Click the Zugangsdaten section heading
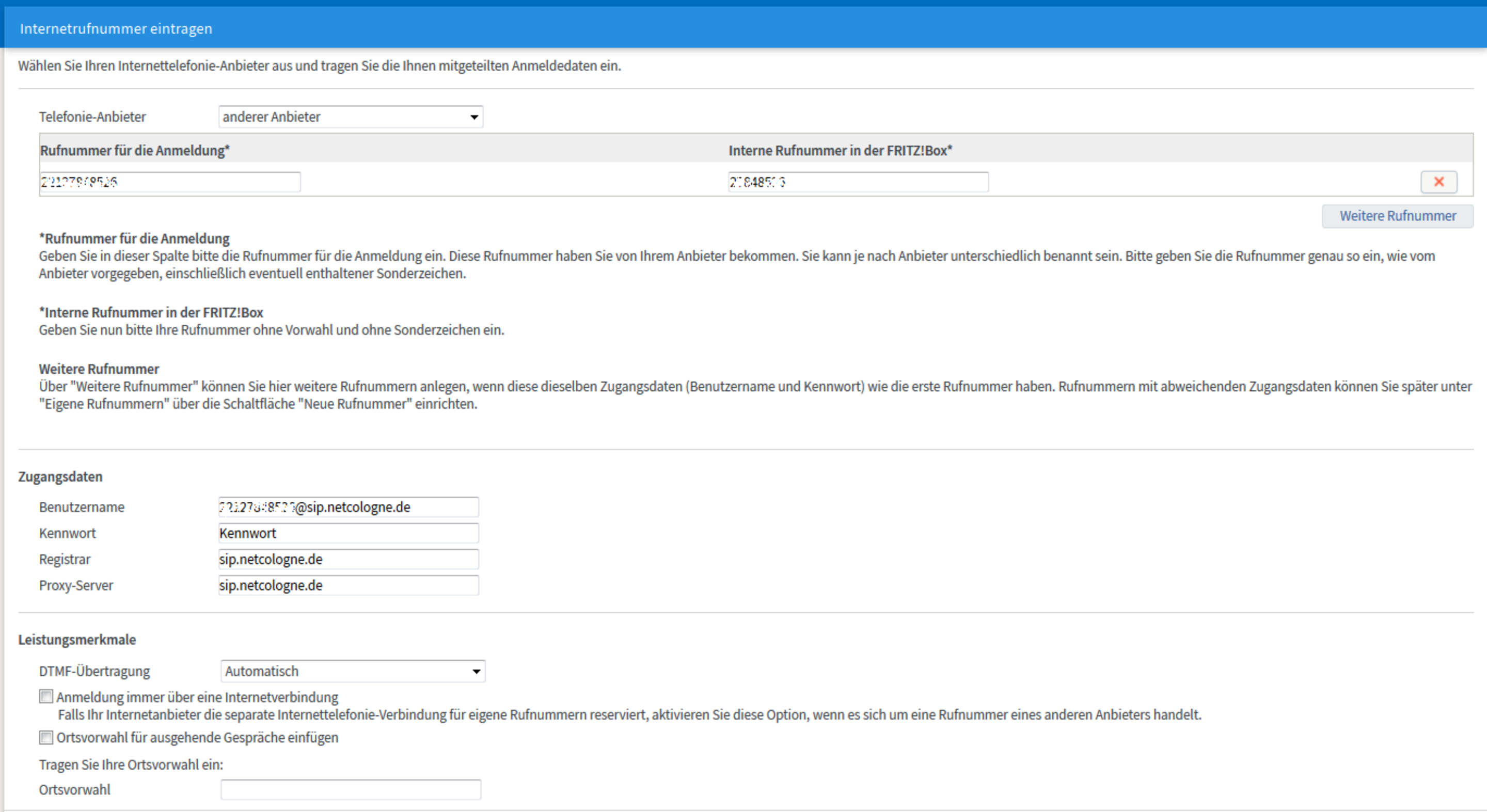Screen dimensions: 1487x812 pos(60,476)
